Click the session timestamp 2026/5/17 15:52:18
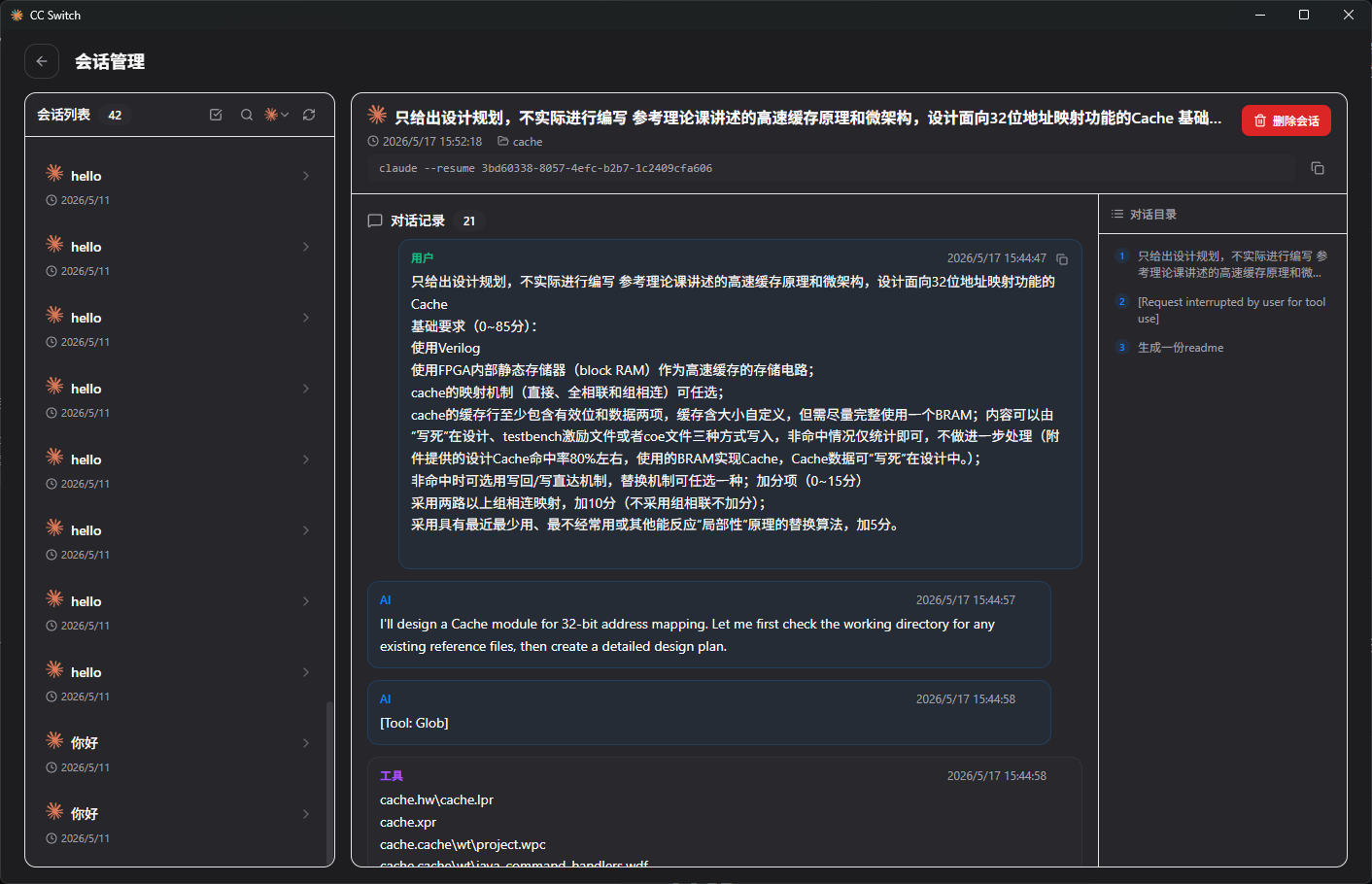The width and height of the screenshot is (1372, 884). click(425, 142)
